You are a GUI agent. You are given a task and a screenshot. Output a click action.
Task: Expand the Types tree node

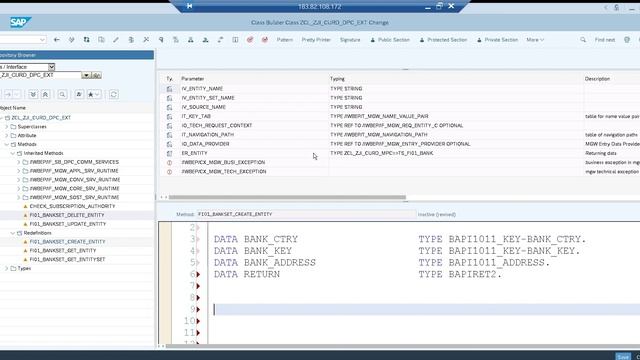click(7, 269)
